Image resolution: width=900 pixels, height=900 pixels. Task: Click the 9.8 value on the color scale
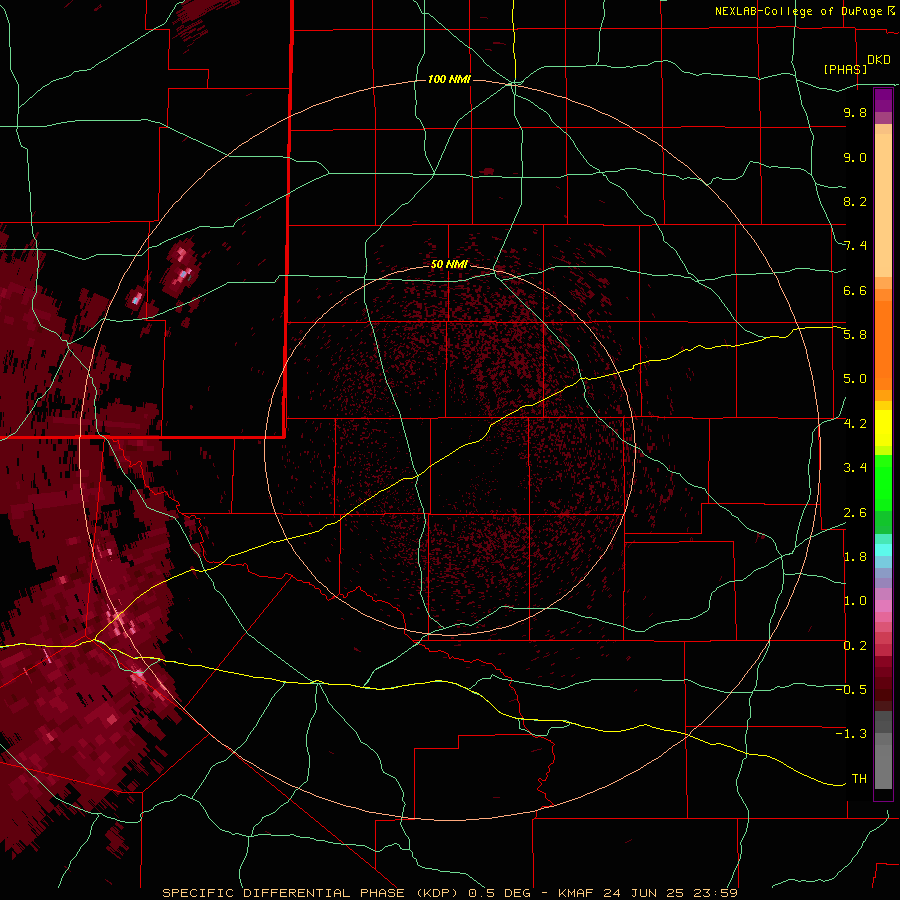pos(855,113)
